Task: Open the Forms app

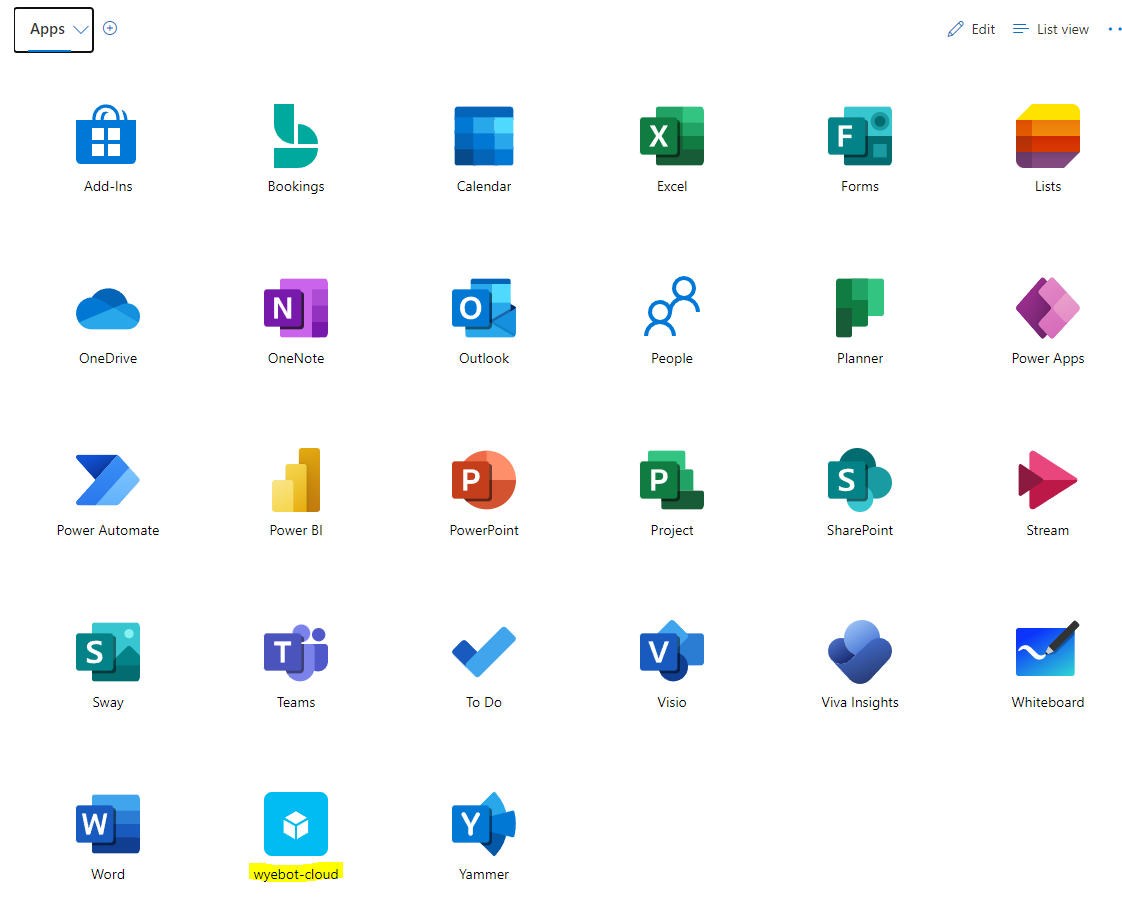Action: coord(859,136)
